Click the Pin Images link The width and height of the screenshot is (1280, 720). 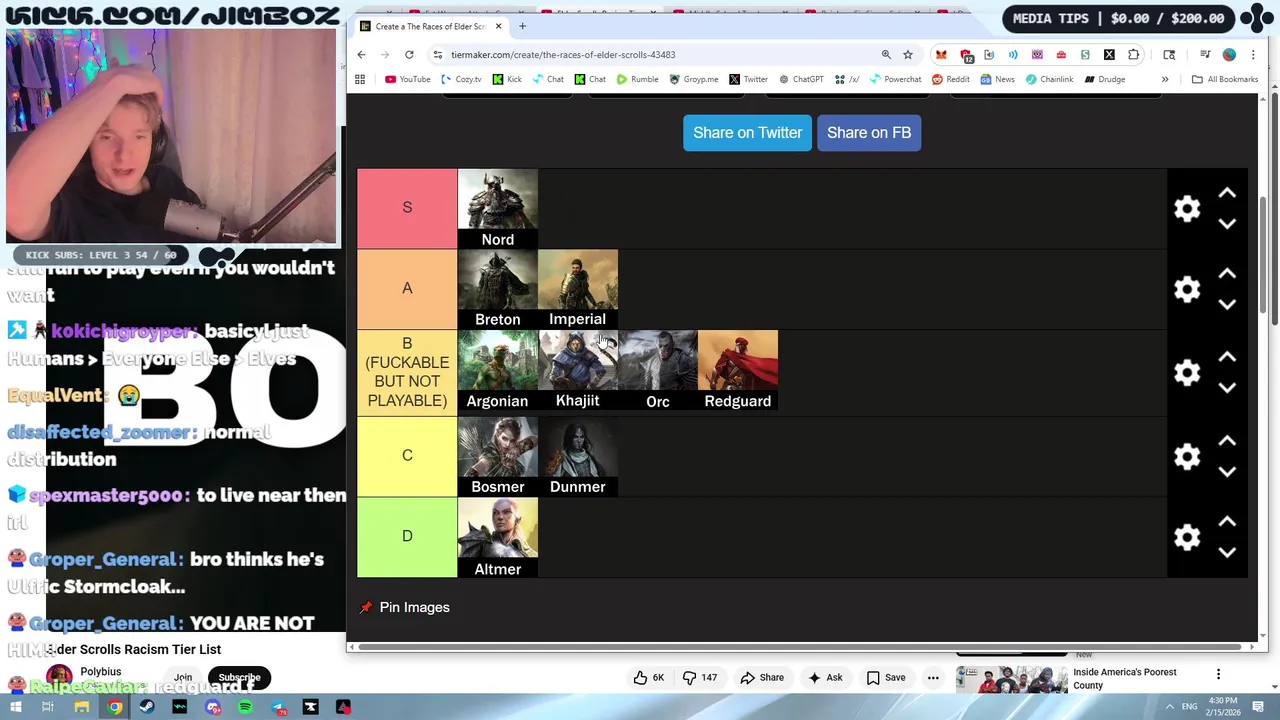tap(405, 608)
